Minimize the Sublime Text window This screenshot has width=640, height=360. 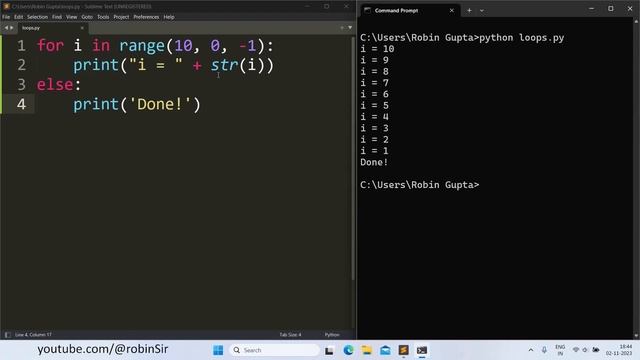pos(308,7)
